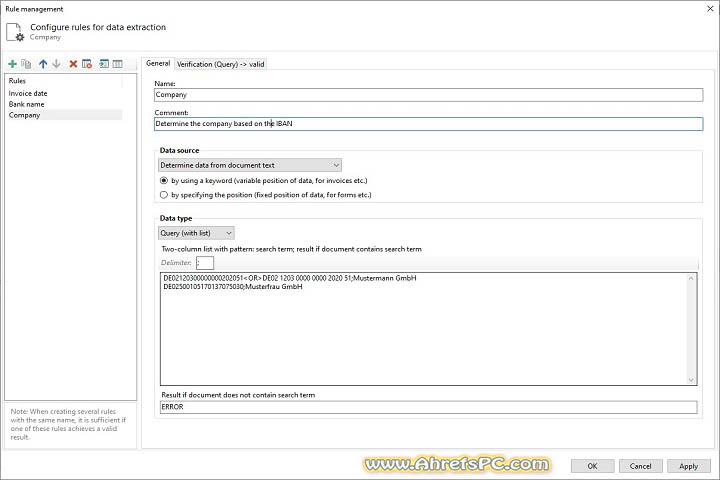Click the Musterfrau GmbH line in the list box

pos(233,287)
